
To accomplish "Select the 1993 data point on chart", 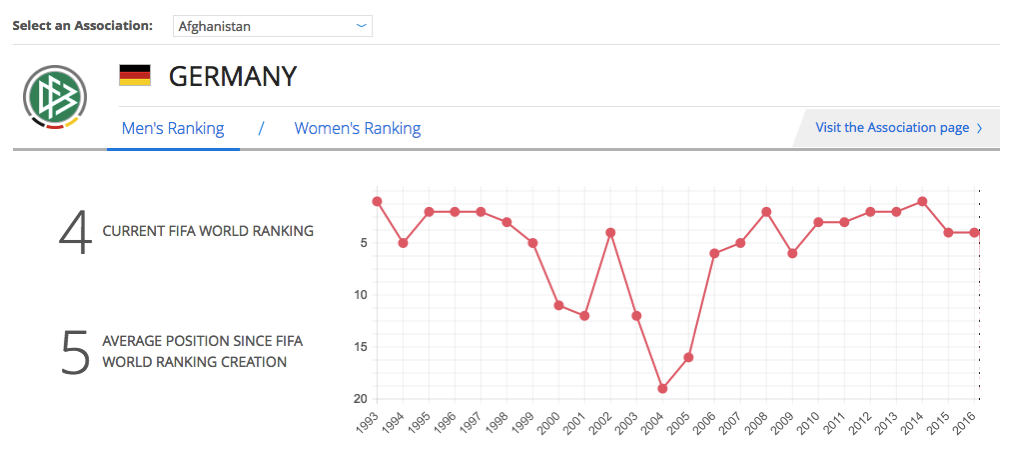I will click(377, 201).
